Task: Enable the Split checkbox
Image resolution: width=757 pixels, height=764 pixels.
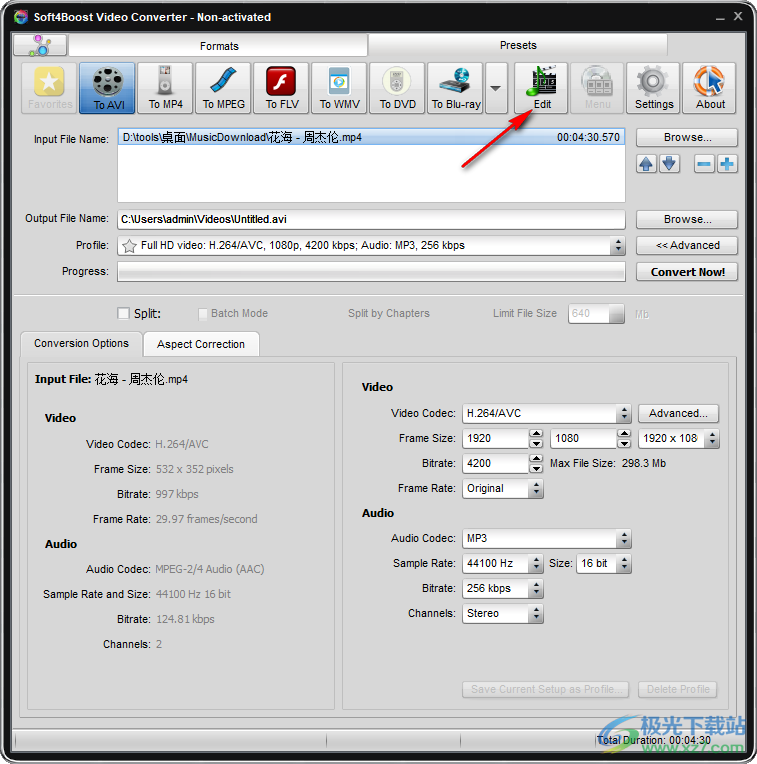Action: click(x=124, y=313)
